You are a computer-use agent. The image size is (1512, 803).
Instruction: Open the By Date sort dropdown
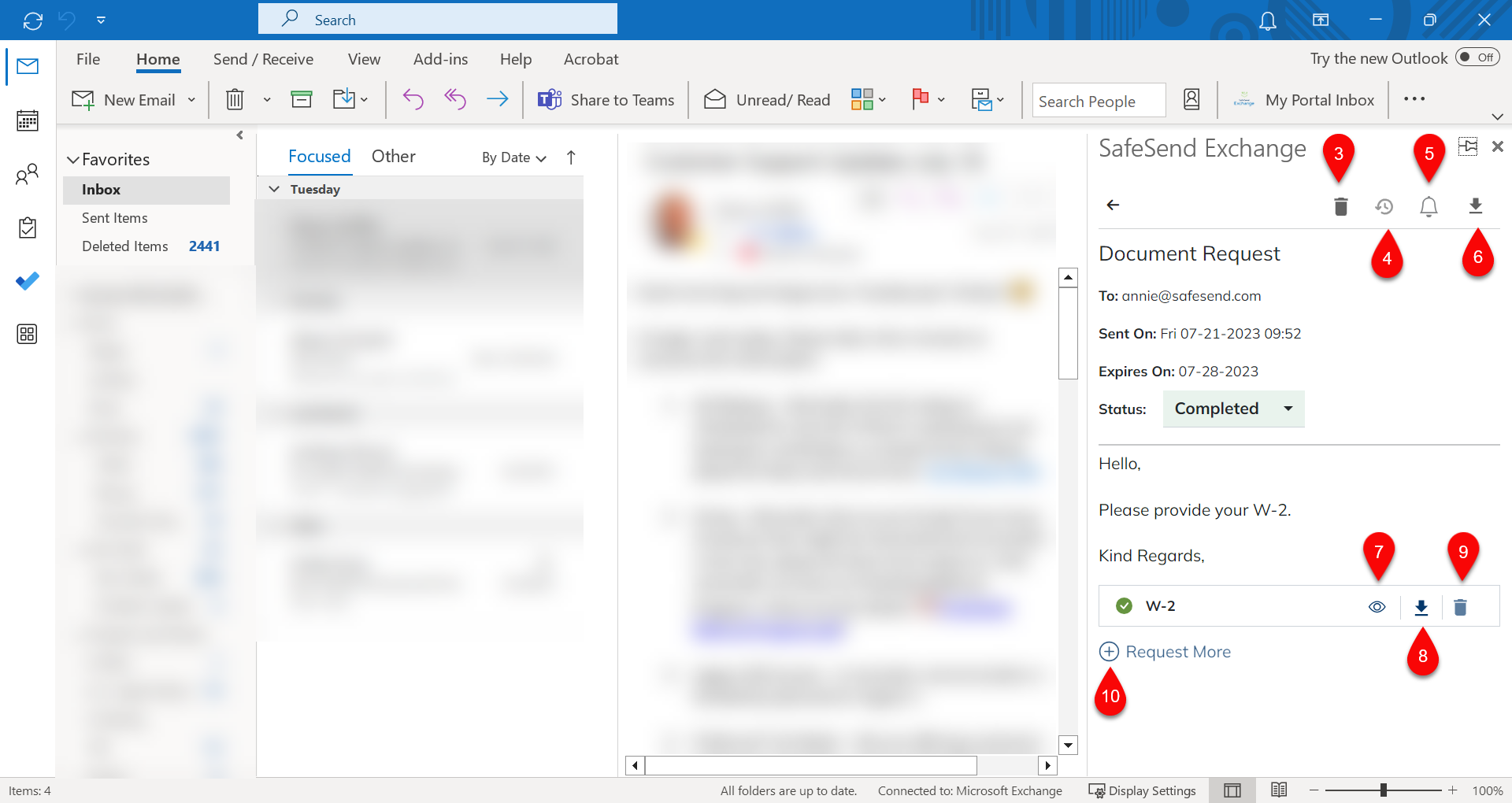click(x=513, y=157)
